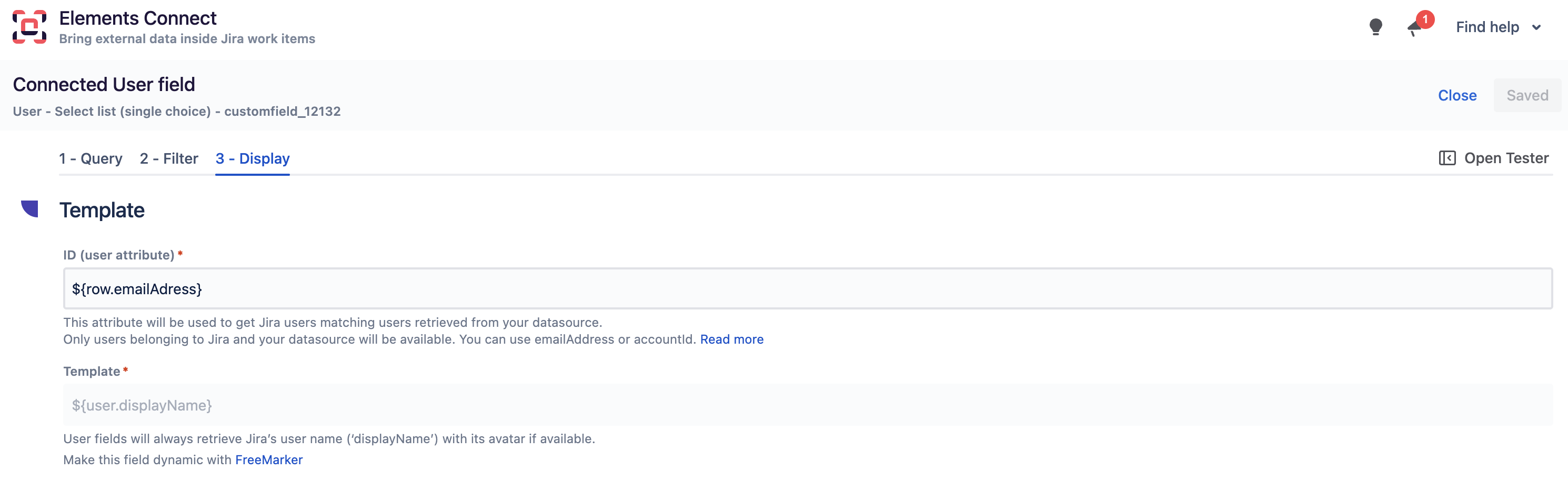Click the Saved button
The width and height of the screenshot is (1568, 480).
(1526, 96)
